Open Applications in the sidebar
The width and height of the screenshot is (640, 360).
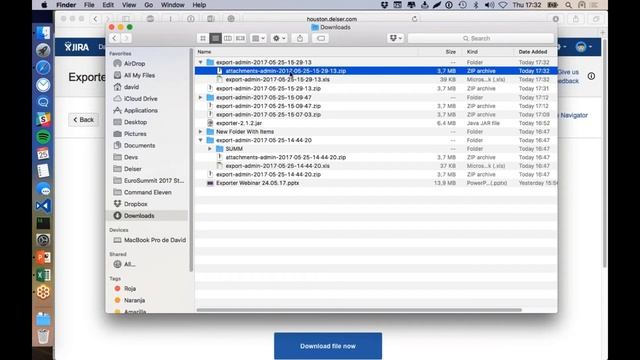coord(140,111)
